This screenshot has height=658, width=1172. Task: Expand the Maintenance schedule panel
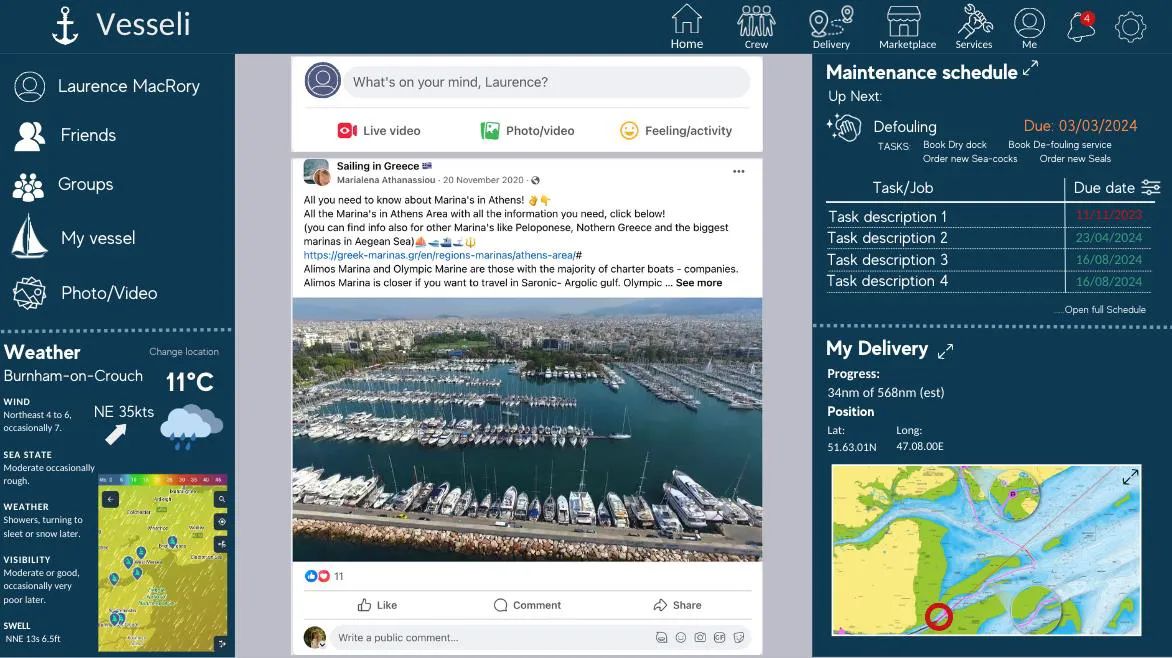tap(1030, 69)
